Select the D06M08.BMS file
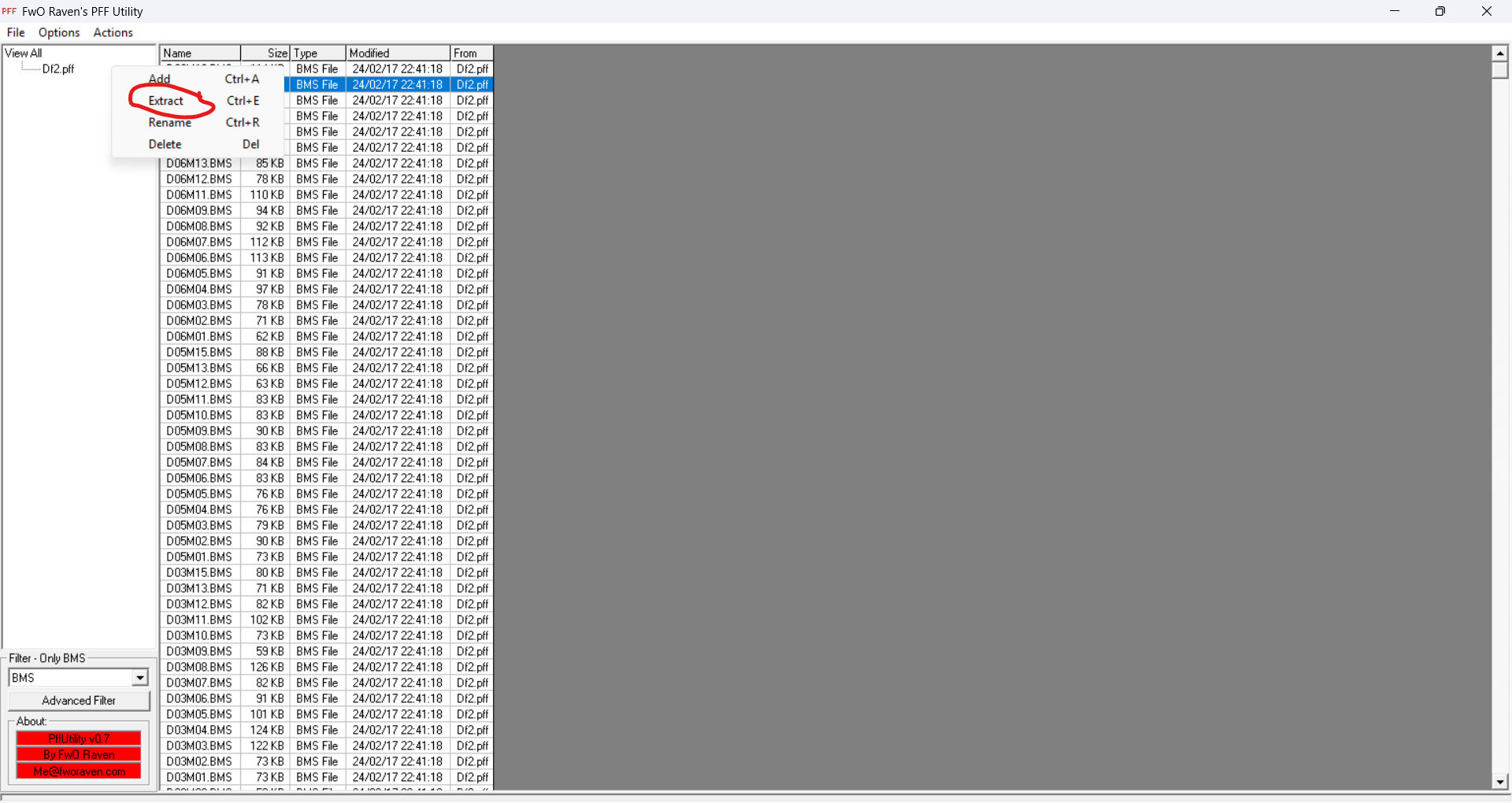This screenshot has height=803, width=1512. (199, 226)
